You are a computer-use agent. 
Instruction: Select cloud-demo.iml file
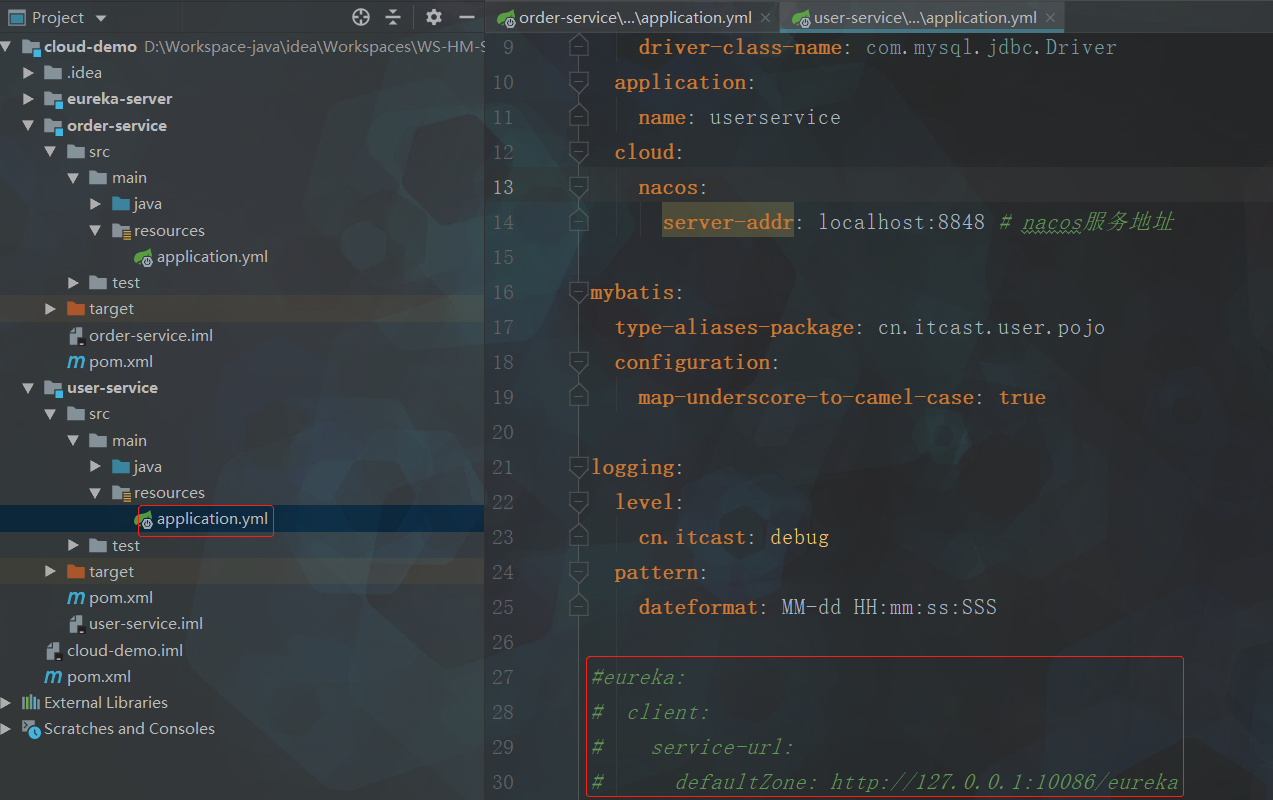pos(125,650)
